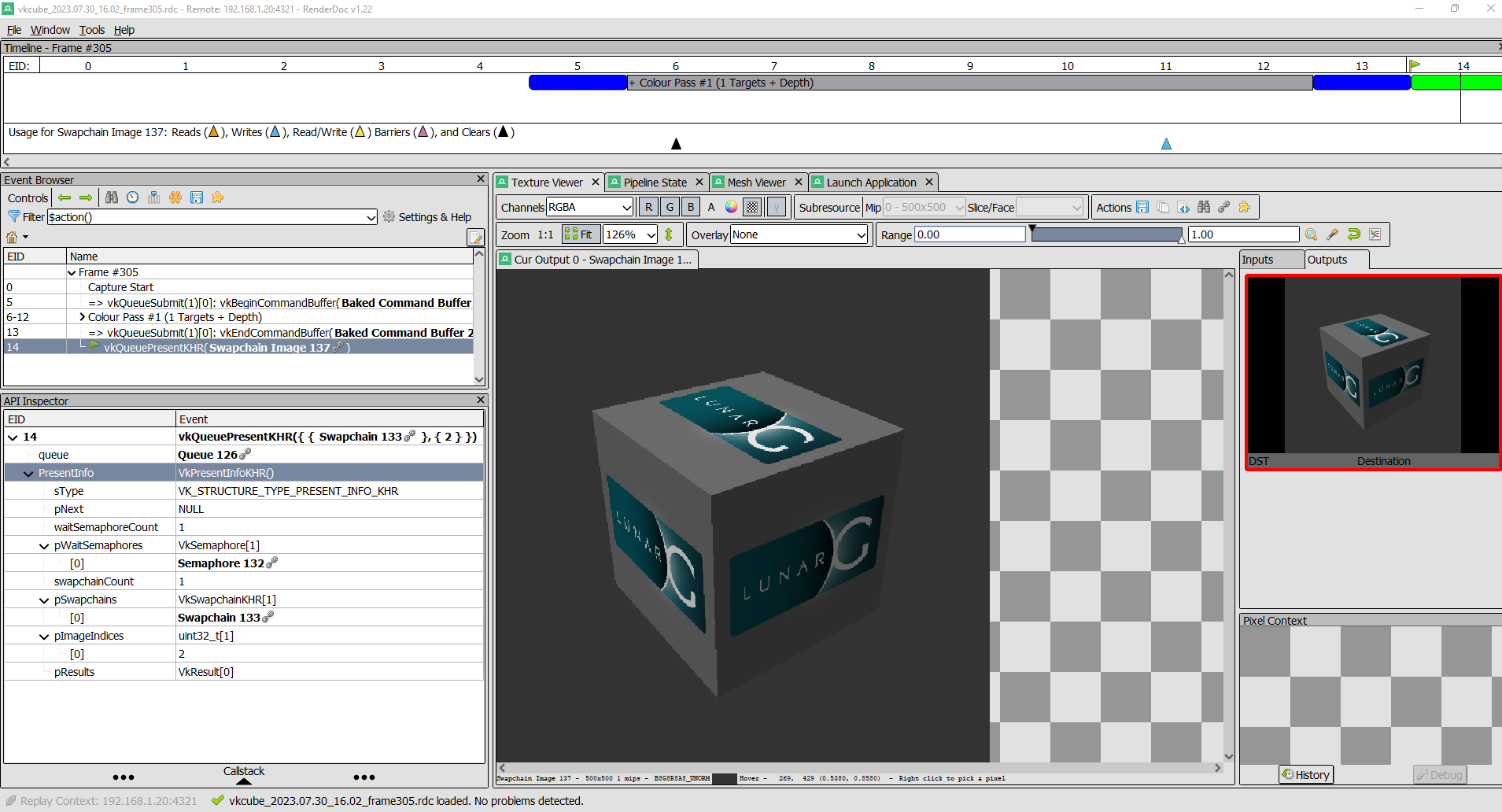
Task: Click the chain link resource icon
Action: [1224, 207]
